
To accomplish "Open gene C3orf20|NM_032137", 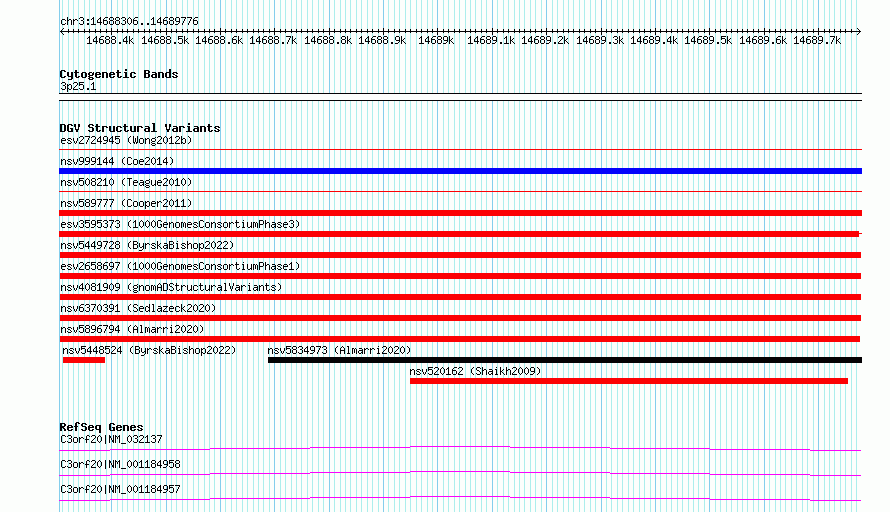I will click(x=111, y=439).
